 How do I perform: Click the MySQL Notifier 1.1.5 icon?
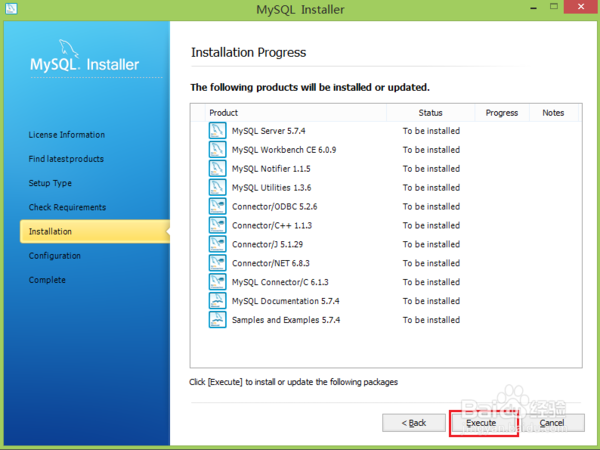(217, 168)
